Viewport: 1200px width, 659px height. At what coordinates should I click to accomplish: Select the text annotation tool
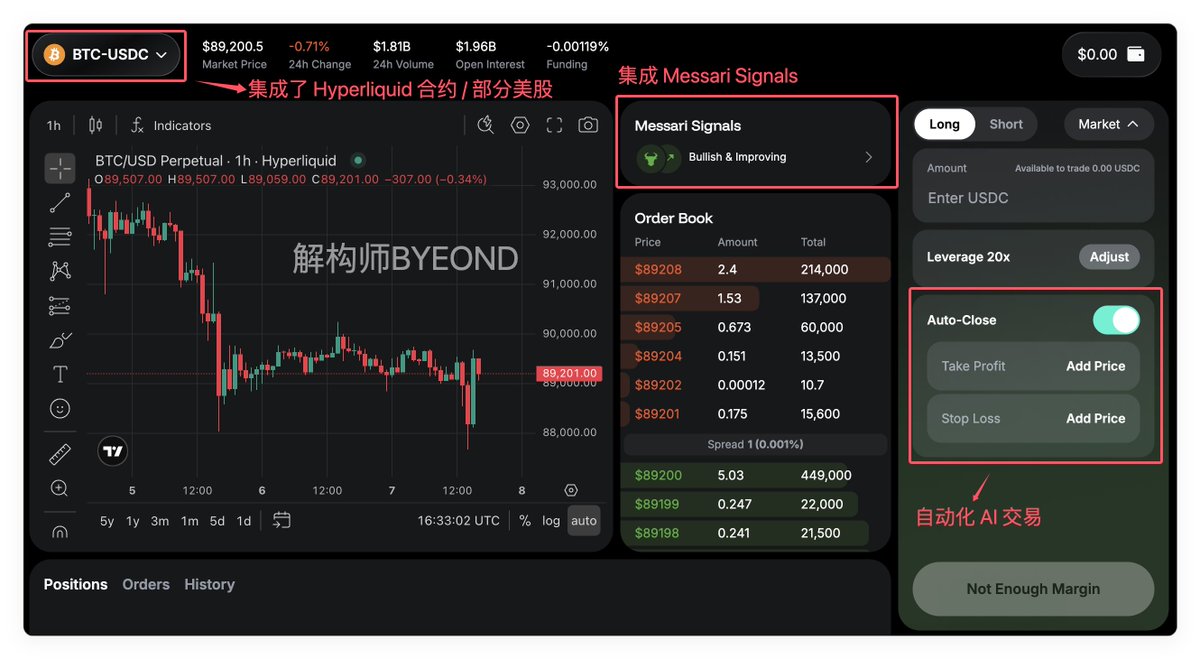pos(60,374)
